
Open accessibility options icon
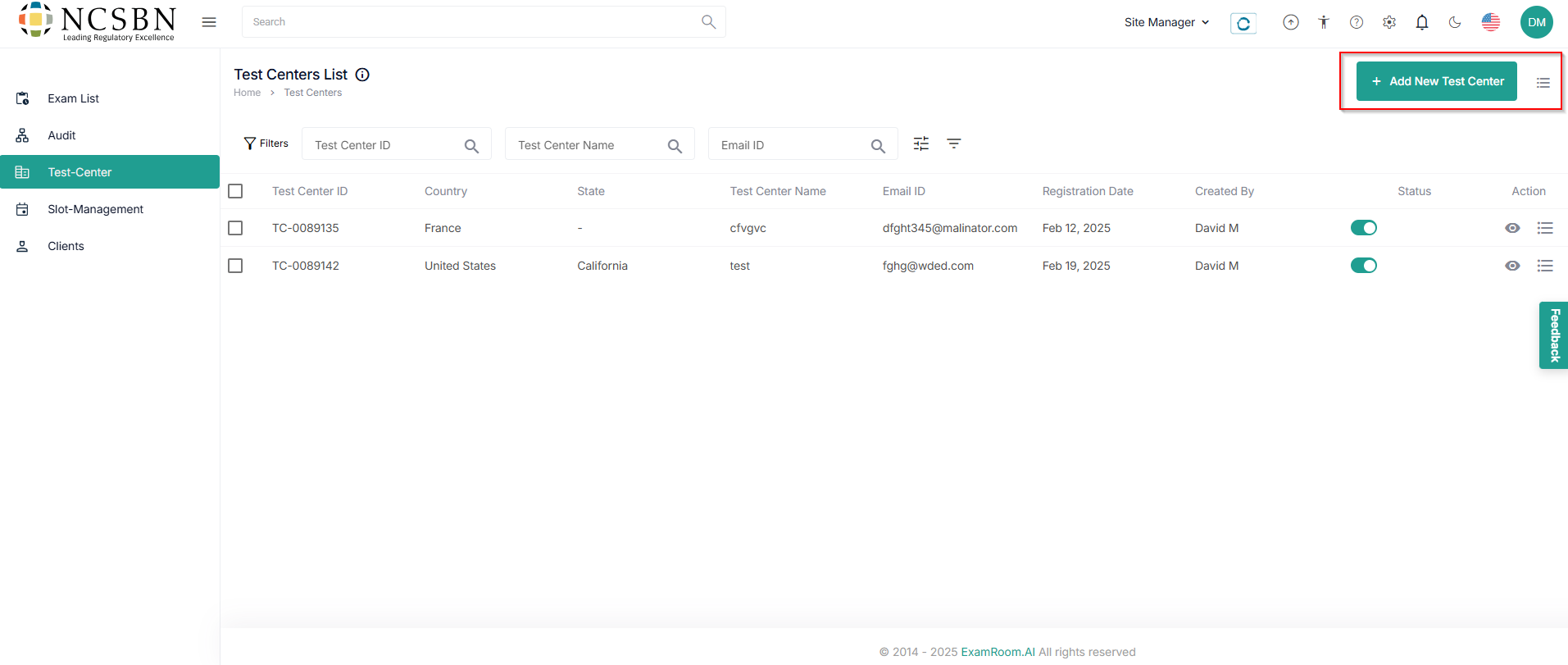click(1324, 22)
